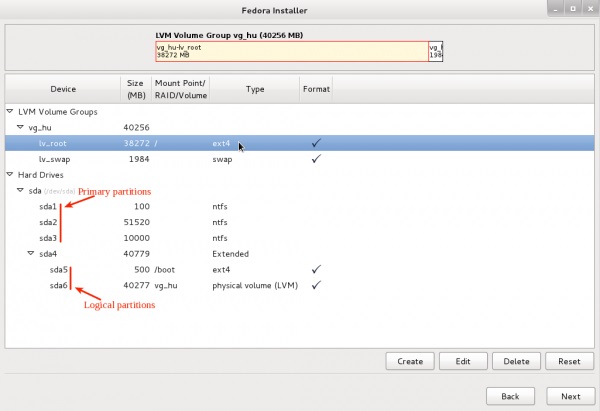The image size is (600, 411).
Task: Click the lv_swap format checkmark
Action: click(x=316, y=158)
